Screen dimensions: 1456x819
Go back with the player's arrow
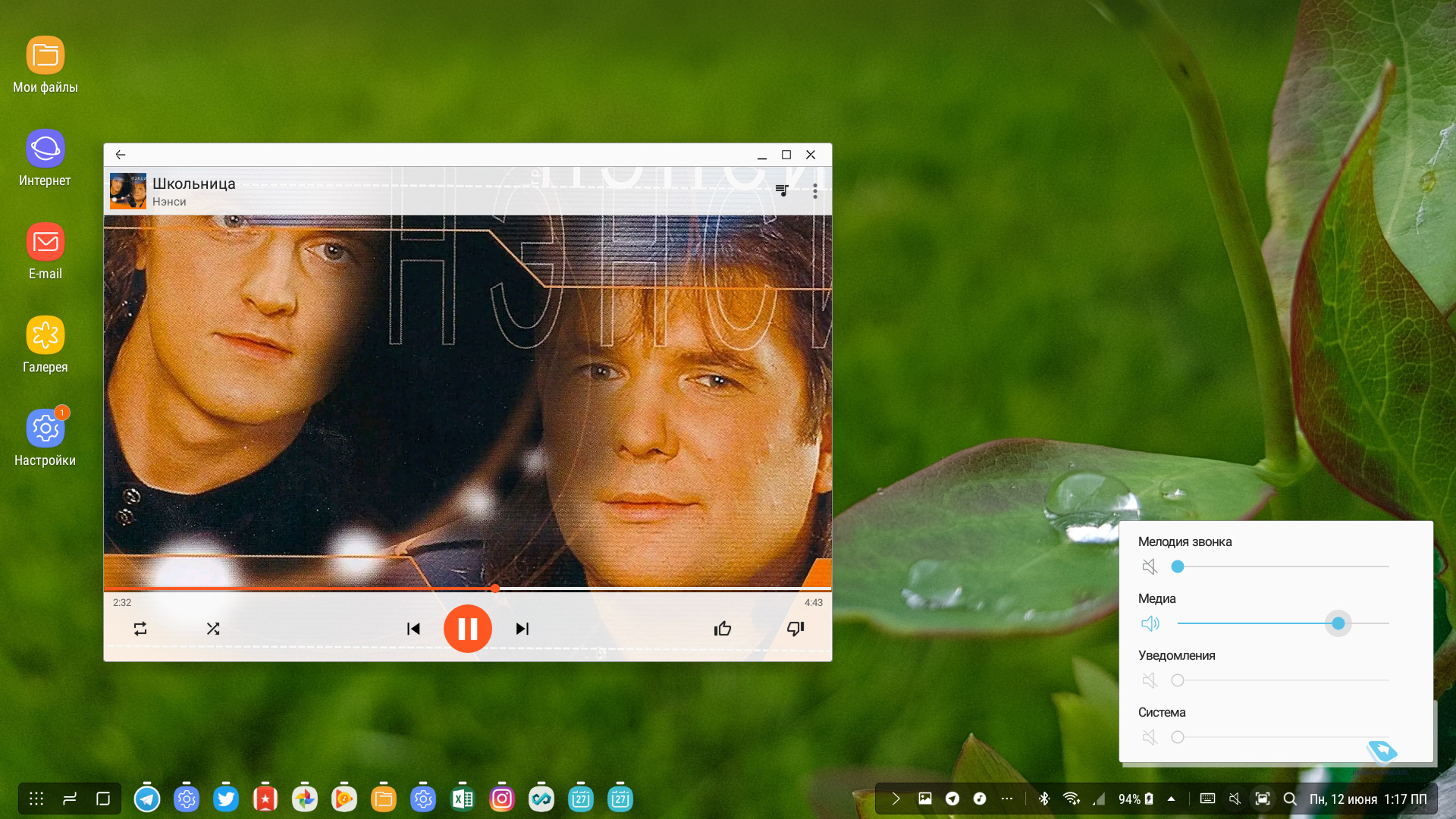point(121,155)
